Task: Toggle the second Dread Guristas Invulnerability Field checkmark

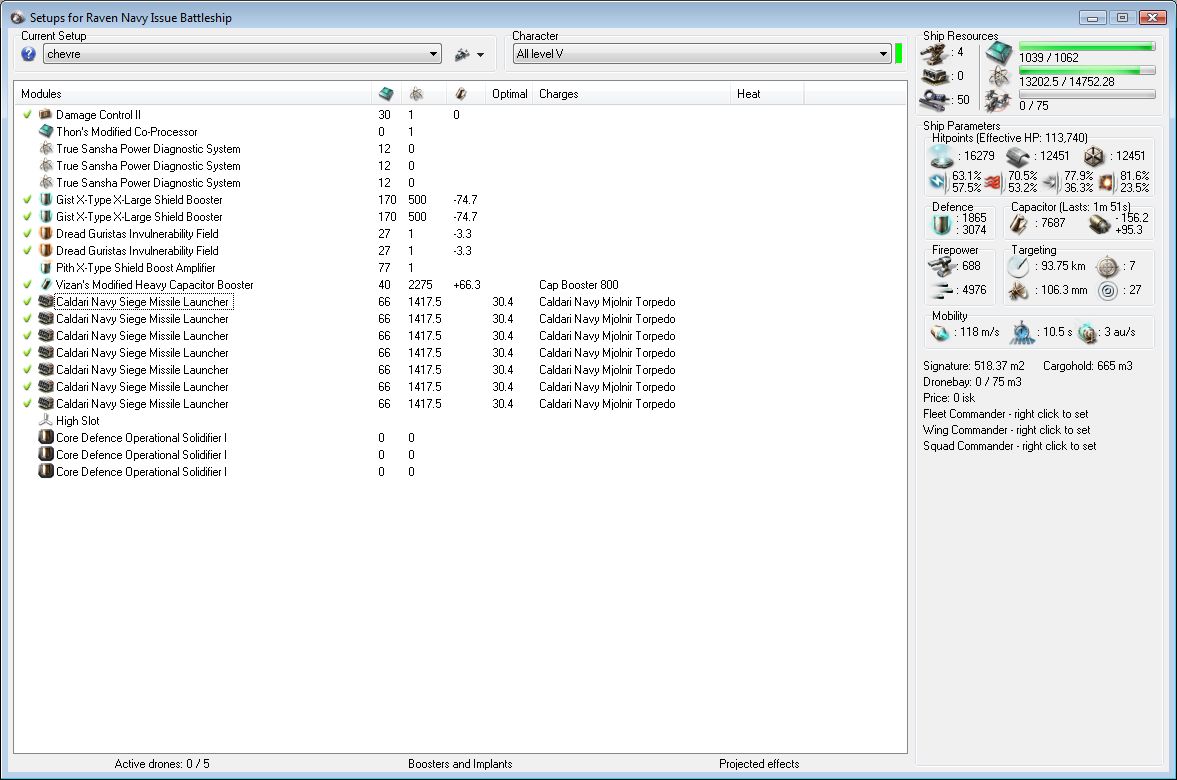Action: point(28,251)
